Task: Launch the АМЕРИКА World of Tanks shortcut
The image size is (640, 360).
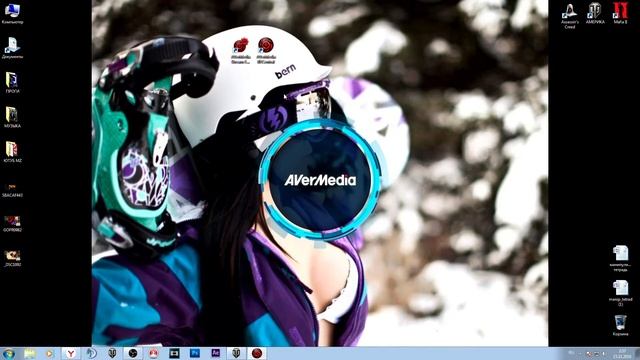Action: click(595, 13)
